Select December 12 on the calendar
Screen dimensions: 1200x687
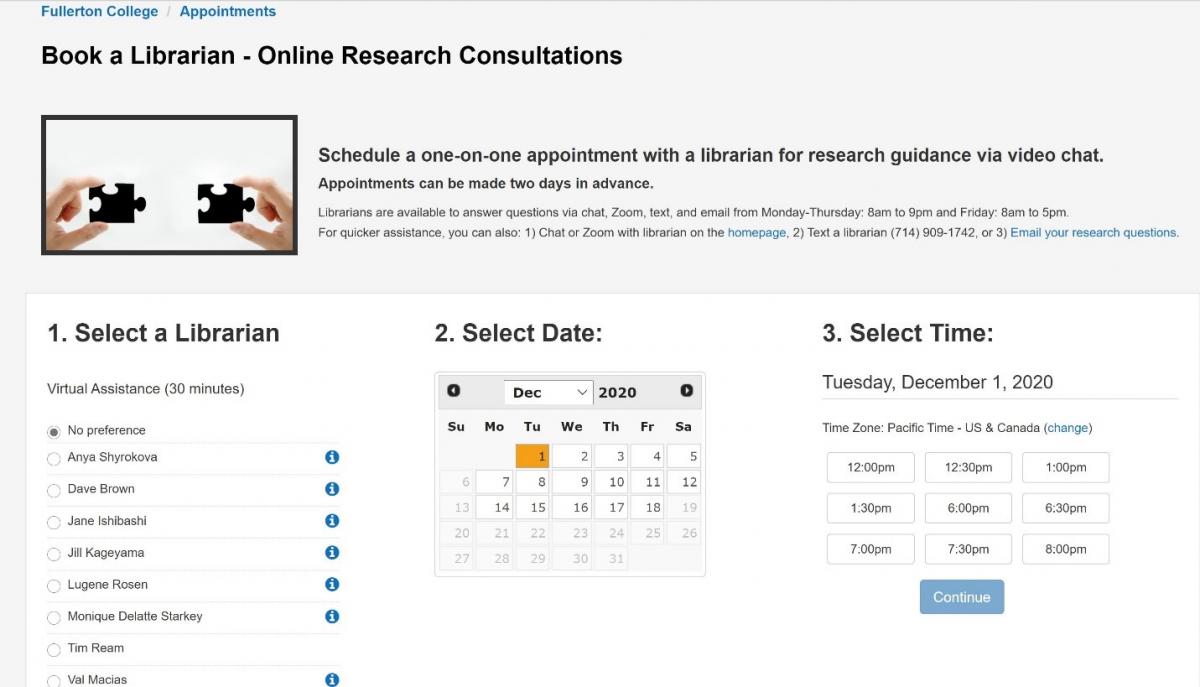click(683, 482)
